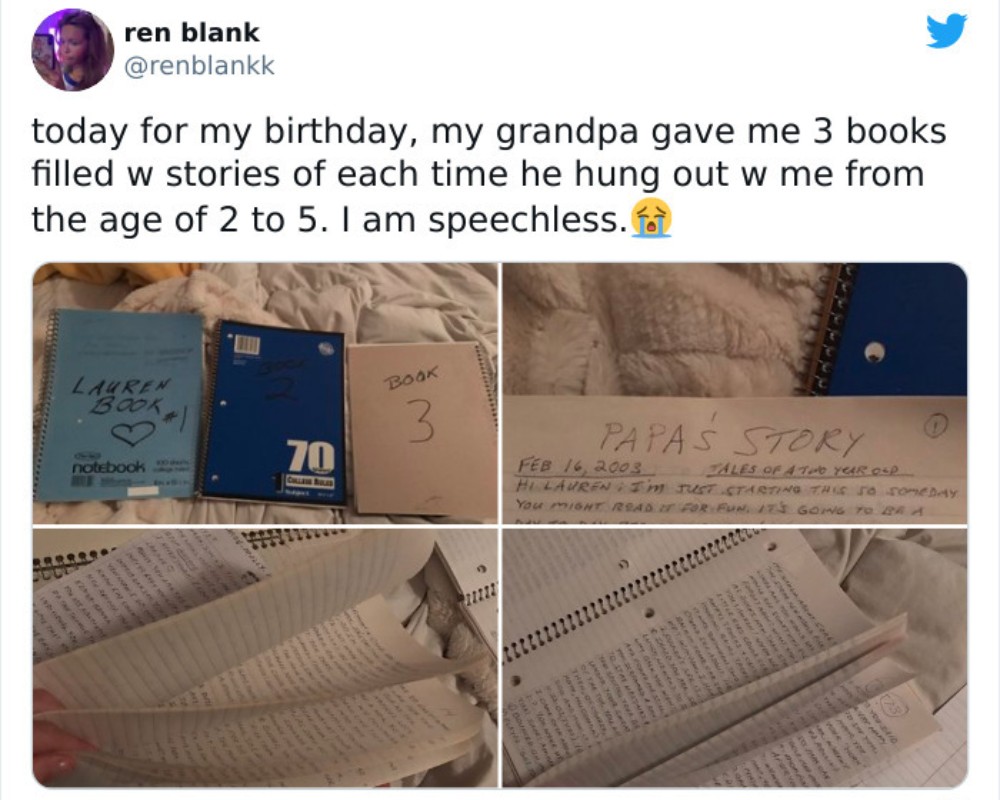Click the Twitter bird logo
Viewport: 1000px width, 800px height.
tap(946, 31)
